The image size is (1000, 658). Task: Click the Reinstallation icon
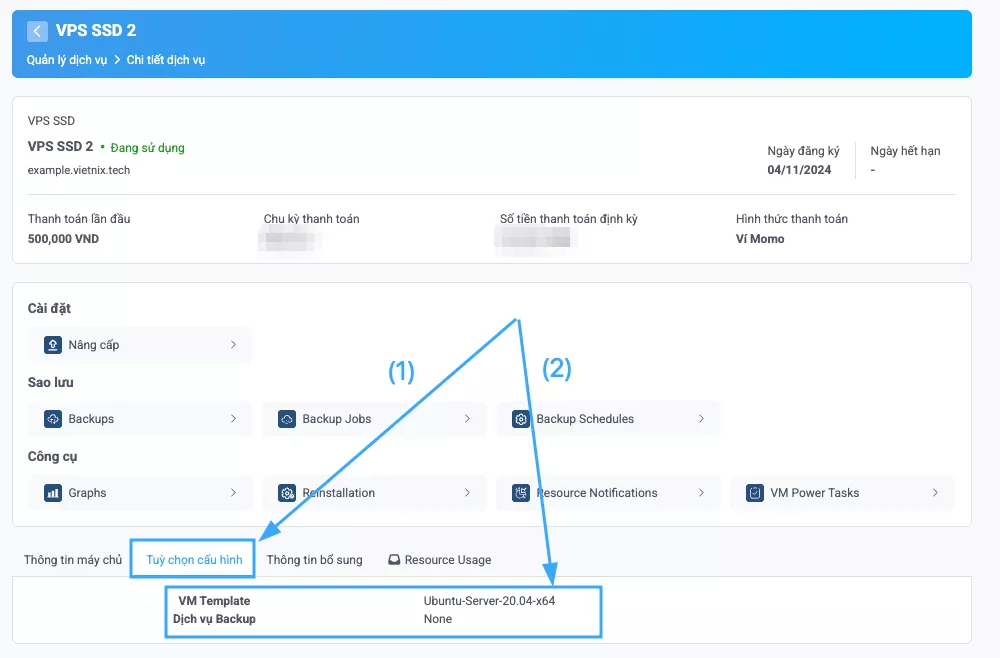coord(287,493)
